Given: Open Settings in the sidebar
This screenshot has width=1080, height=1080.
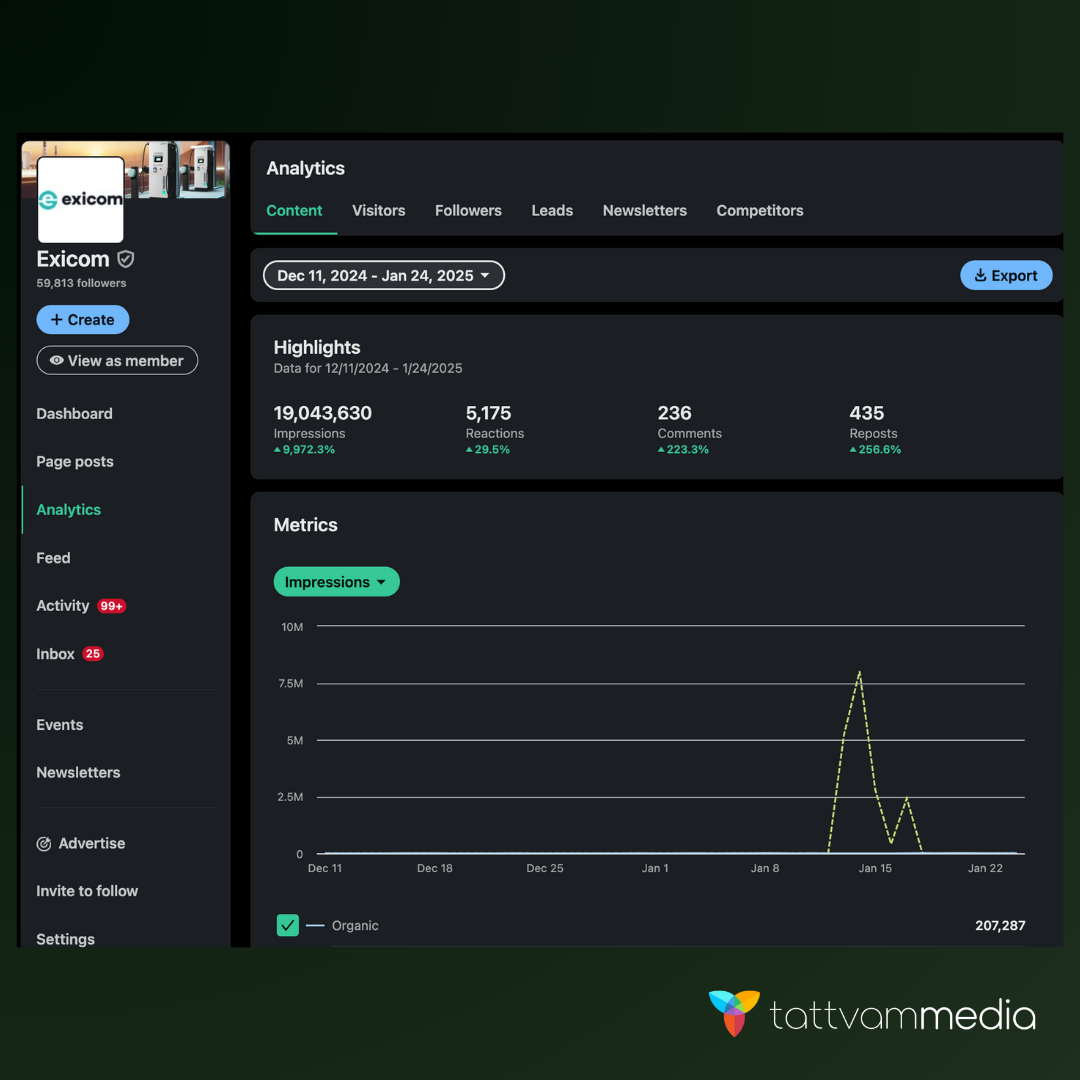Looking at the screenshot, I should pyautogui.click(x=65, y=939).
